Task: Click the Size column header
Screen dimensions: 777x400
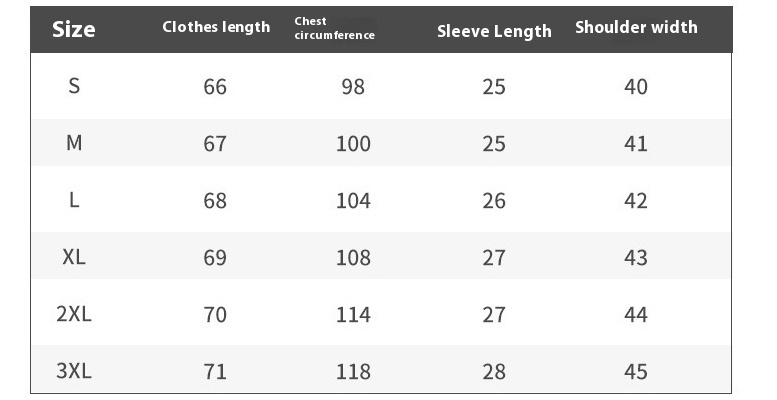Action: pyautogui.click(x=74, y=29)
